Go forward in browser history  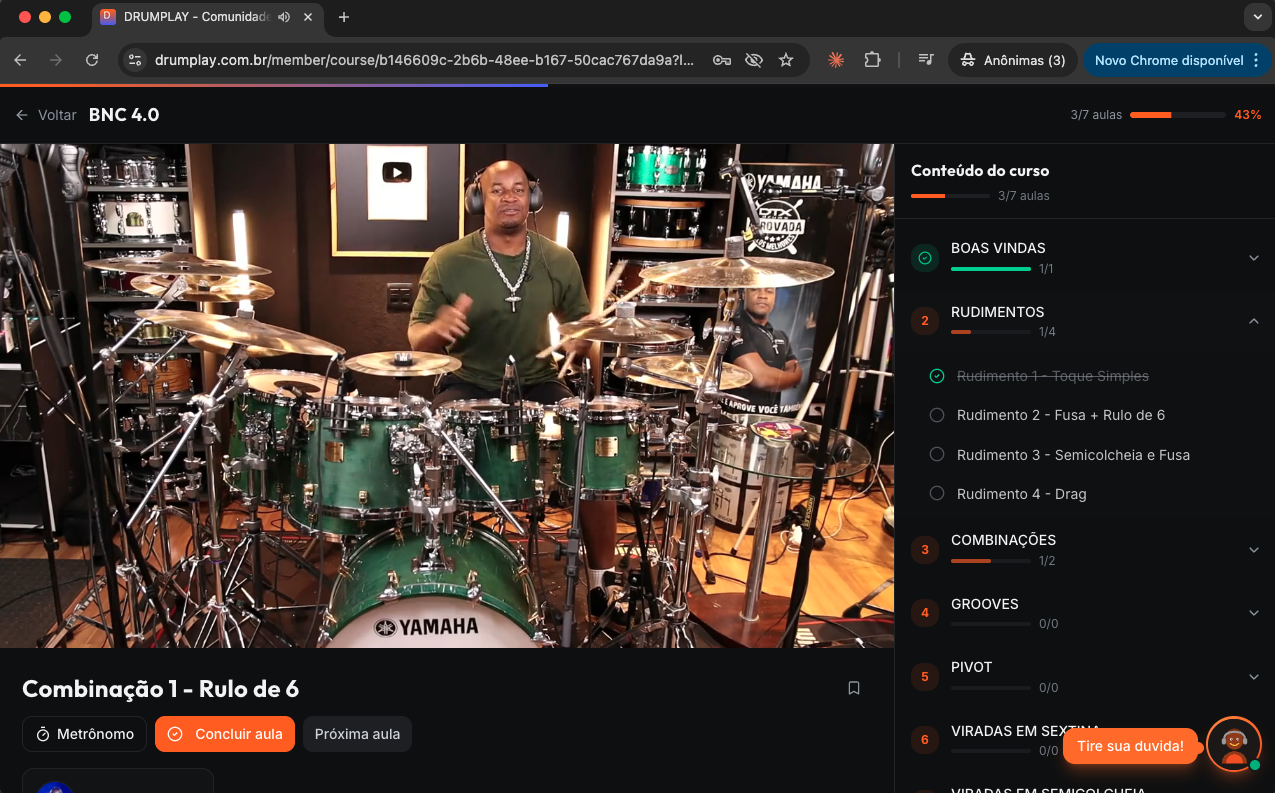[56, 60]
